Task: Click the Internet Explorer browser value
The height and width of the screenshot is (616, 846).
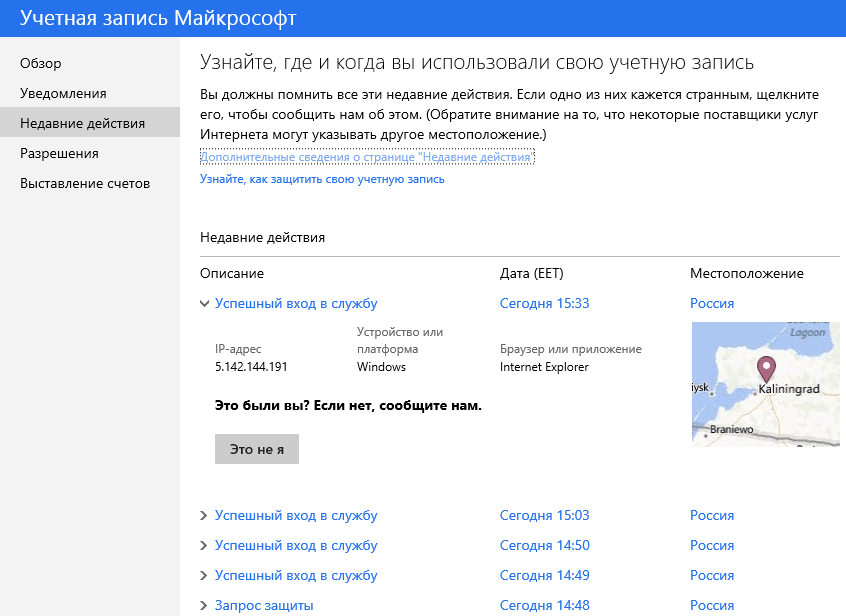Action: 544,367
